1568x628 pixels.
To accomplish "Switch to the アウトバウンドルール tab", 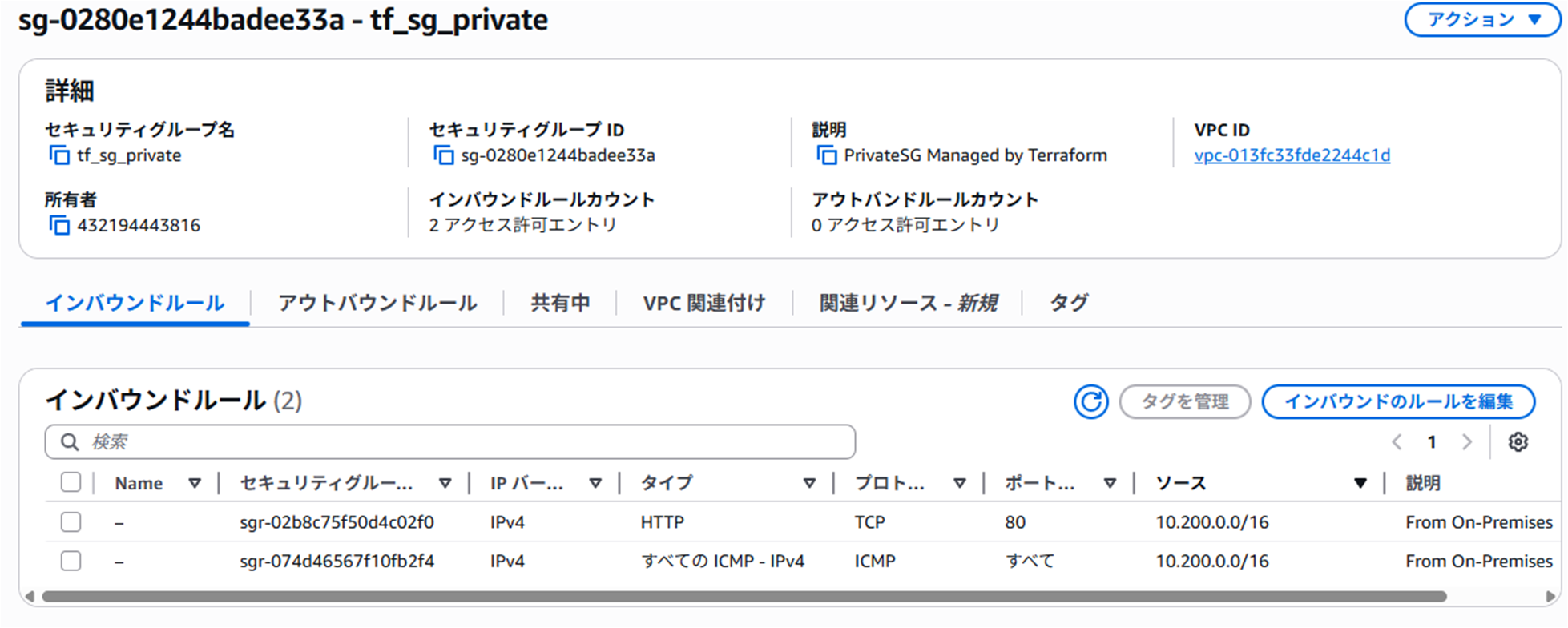I will [x=377, y=303].
